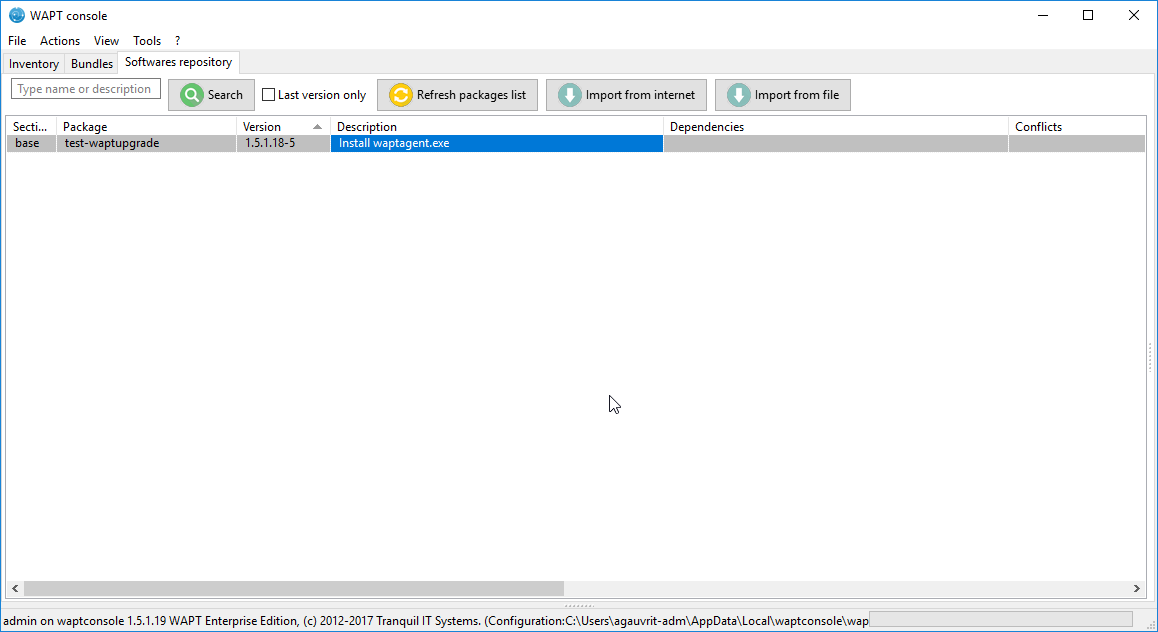Screen dimensions: 1158x632
Task: Click the Conflicts column header
Action: (1077, 127)
